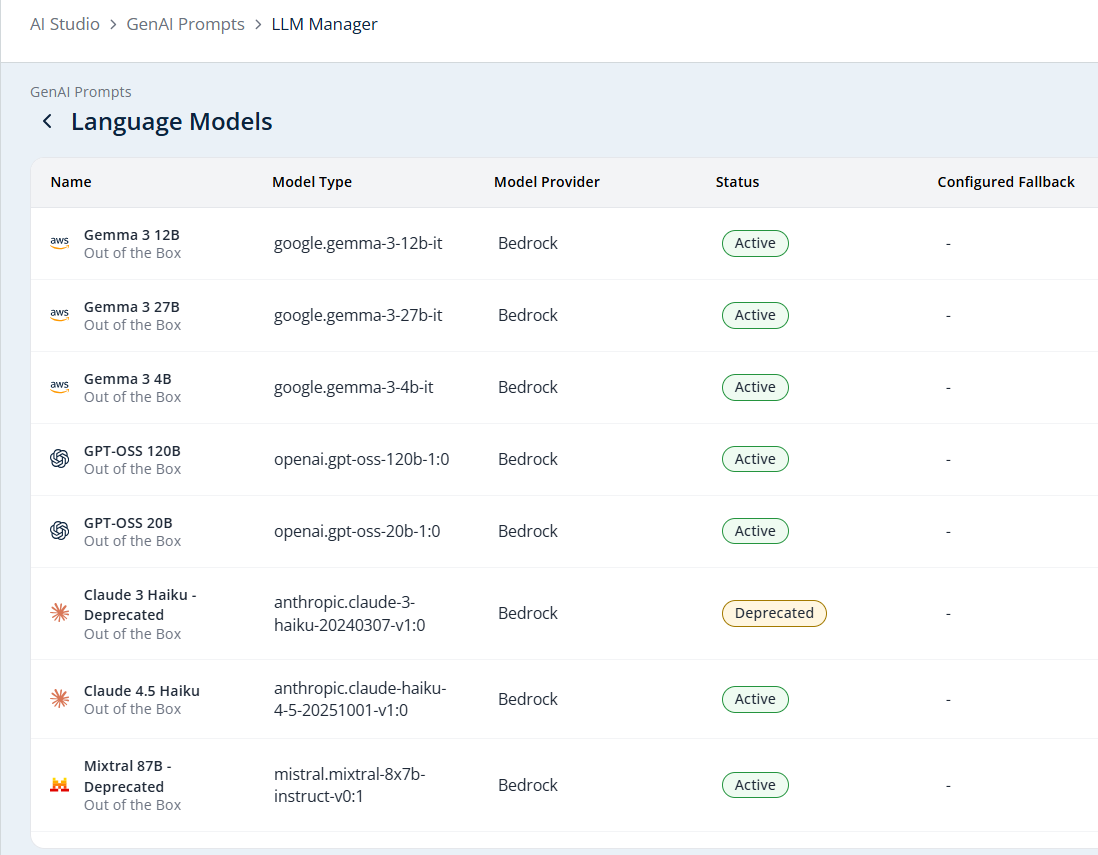Go to the GenAI Prompts breadcrumb
The width and height of the screenshot is (1098, 855).
tap(186, 24)
